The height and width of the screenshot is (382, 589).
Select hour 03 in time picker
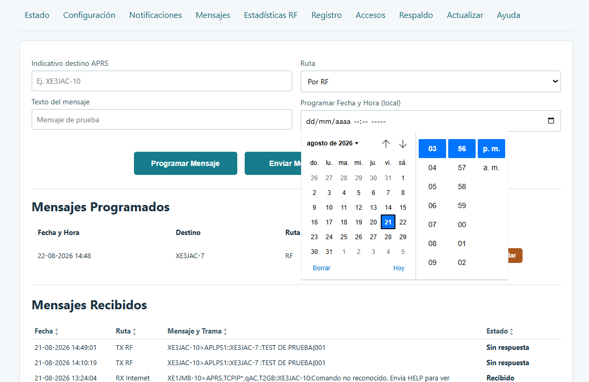pyautogui.click(x=432, y=148)
